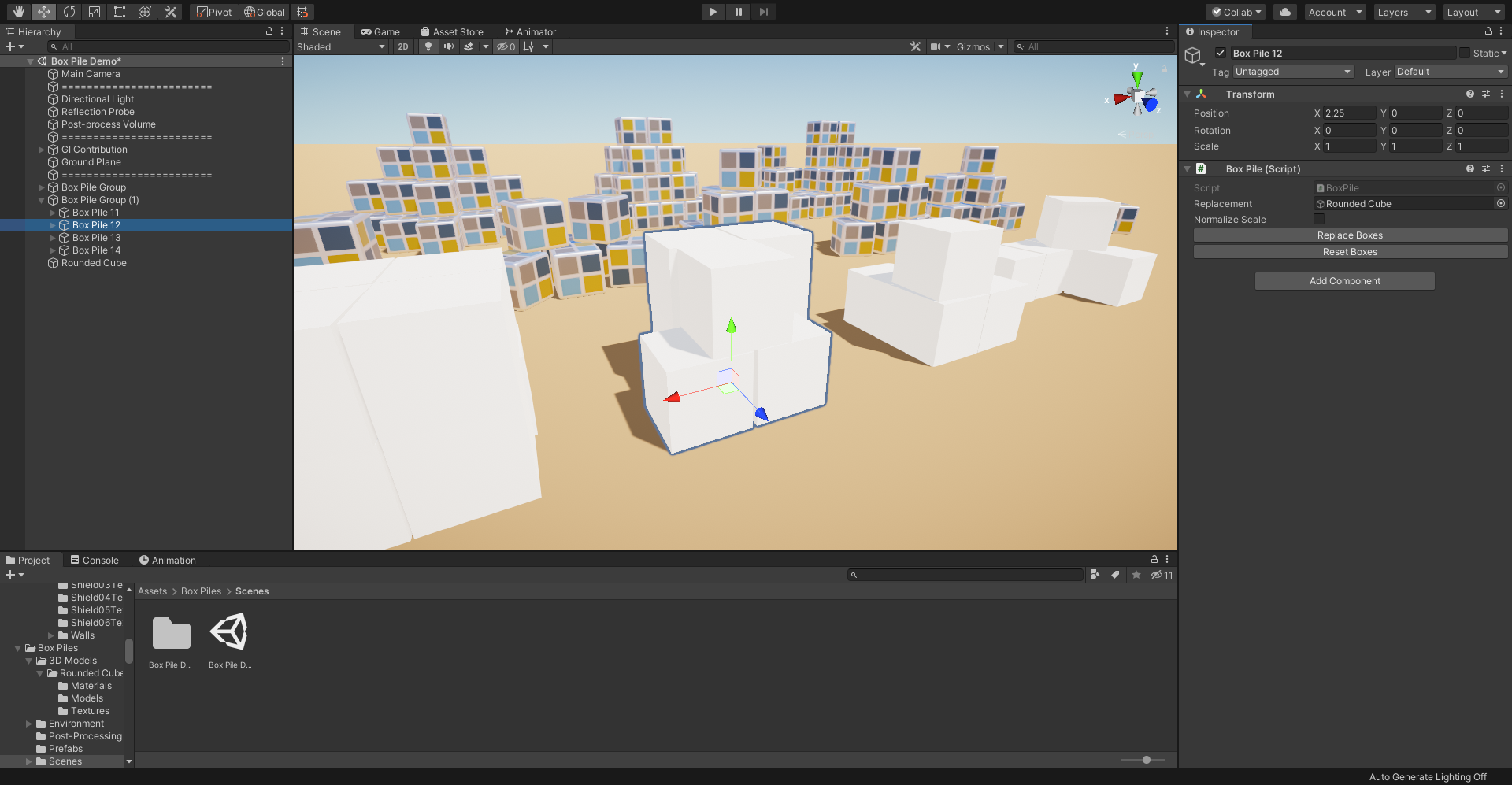
Task: Activate the Scale tool
Action: coord(94,12)
